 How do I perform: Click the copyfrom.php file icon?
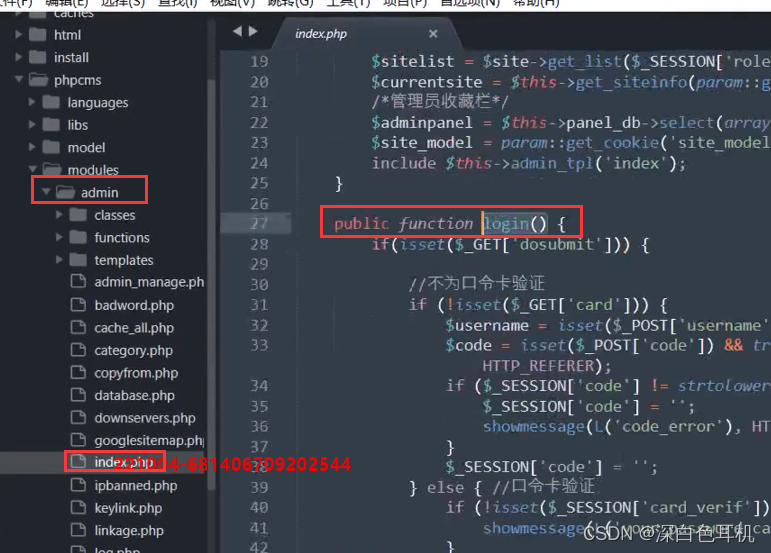pos(78,373)
